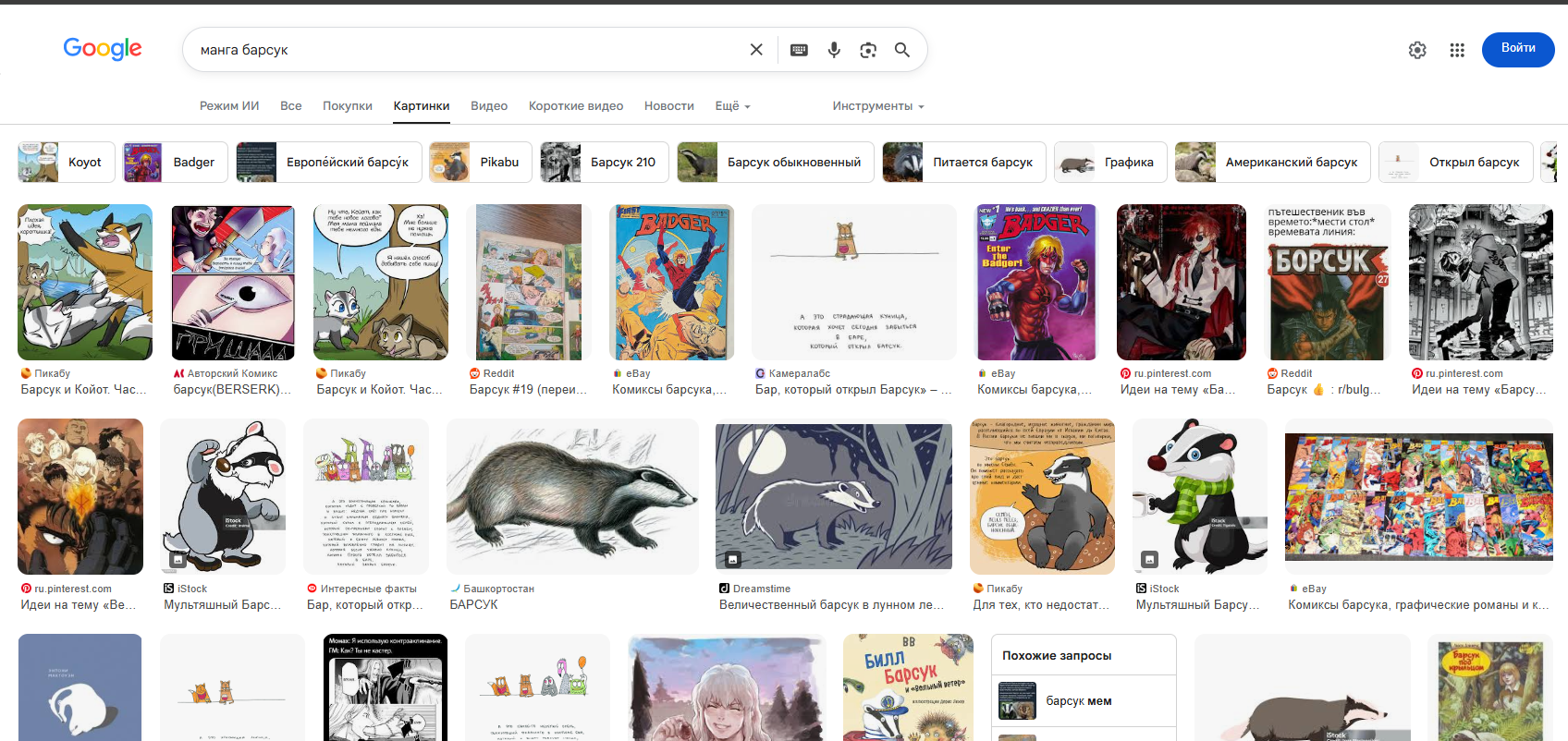This screenshot has height=741, width=1568.
Task: Apply the Открыл барсук filter chip
Action: point(1456,163)
